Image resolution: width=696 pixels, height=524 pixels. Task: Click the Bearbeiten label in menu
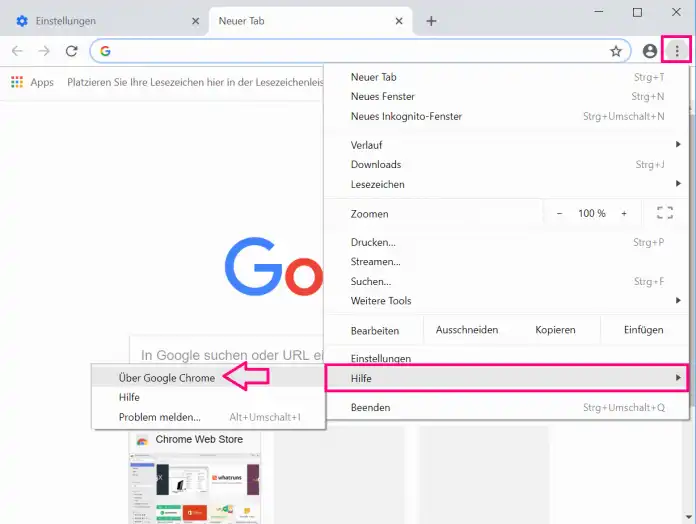(x=375, y=331)
